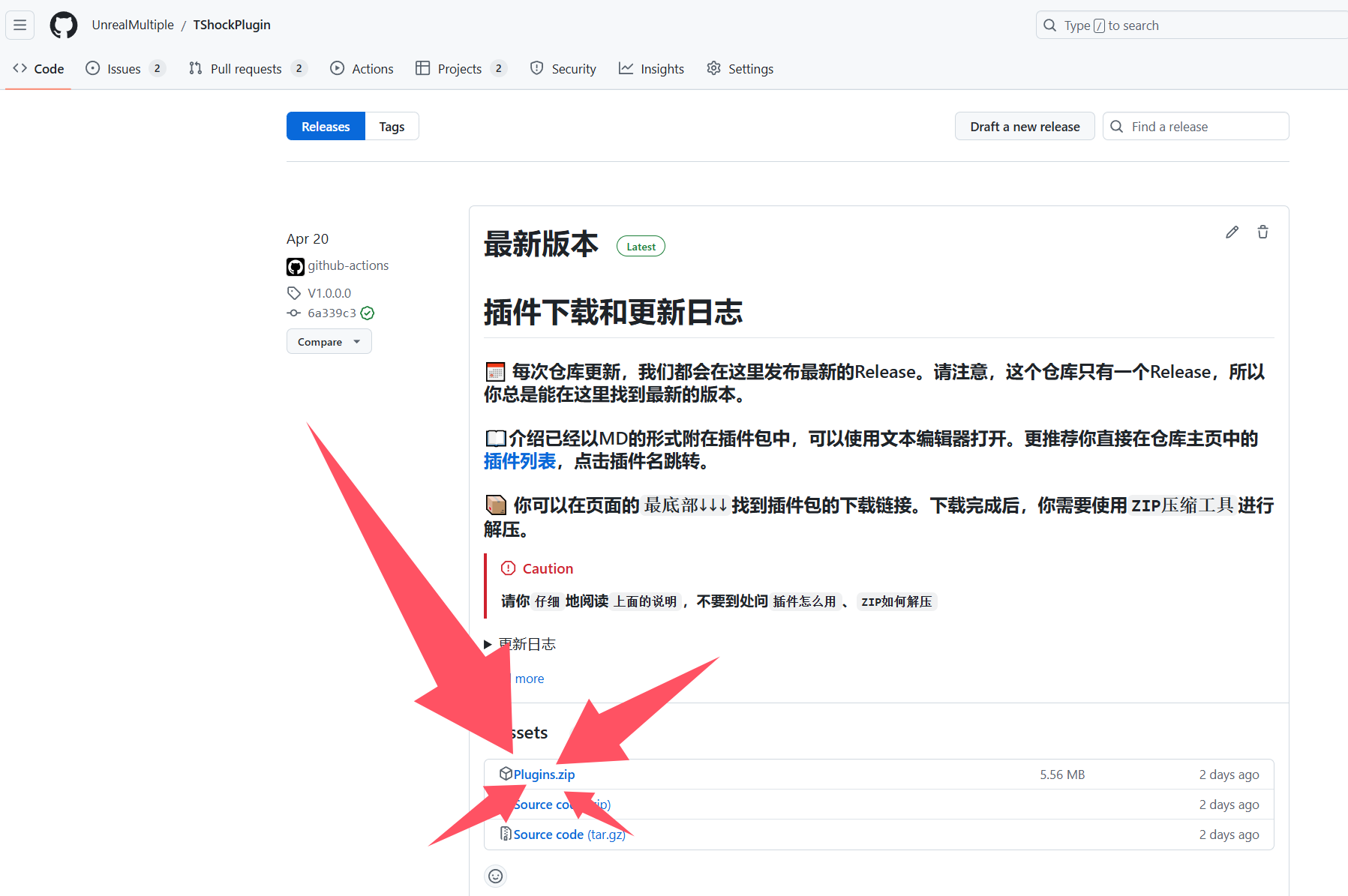Image resolution: width=1348 pixels, height=896 pixels.
Task: Click the github-actions author avatar
Action: (296, 266)
